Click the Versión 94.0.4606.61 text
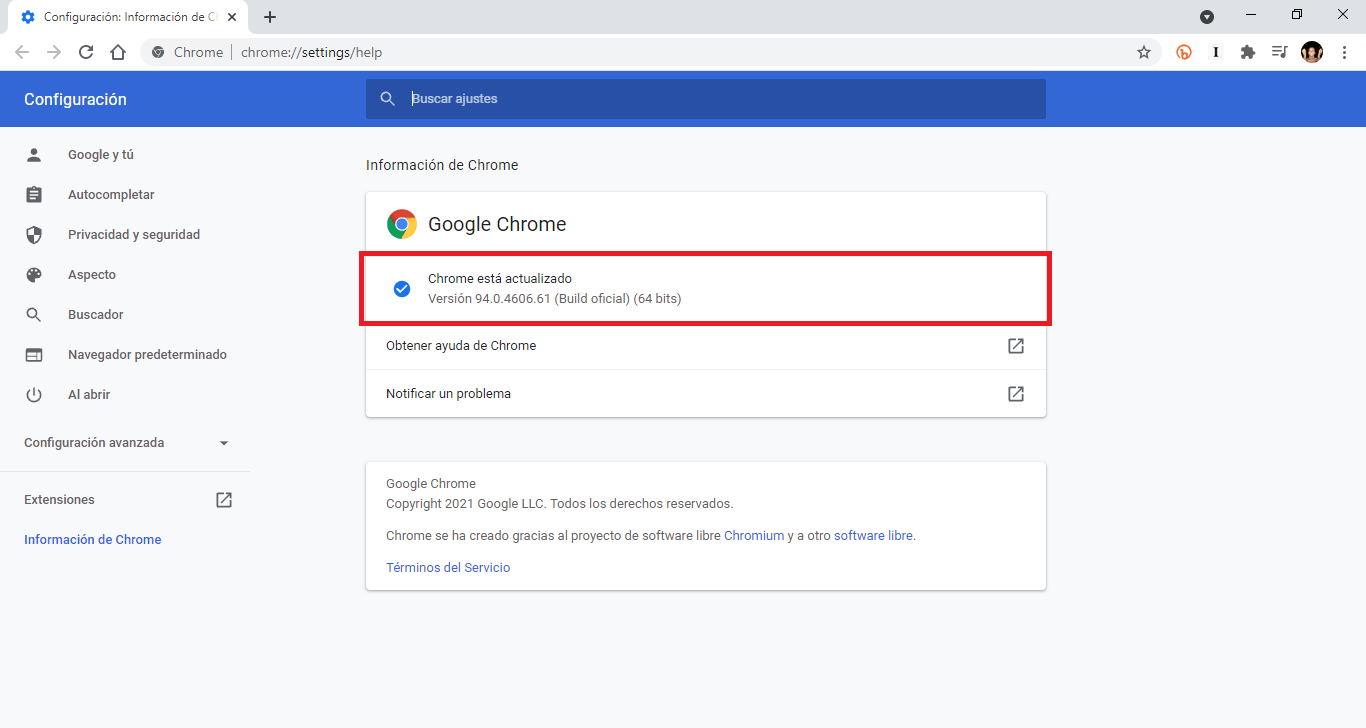Image resolution: width=1366 pixels, height=728 pixels. pos(554,299)
